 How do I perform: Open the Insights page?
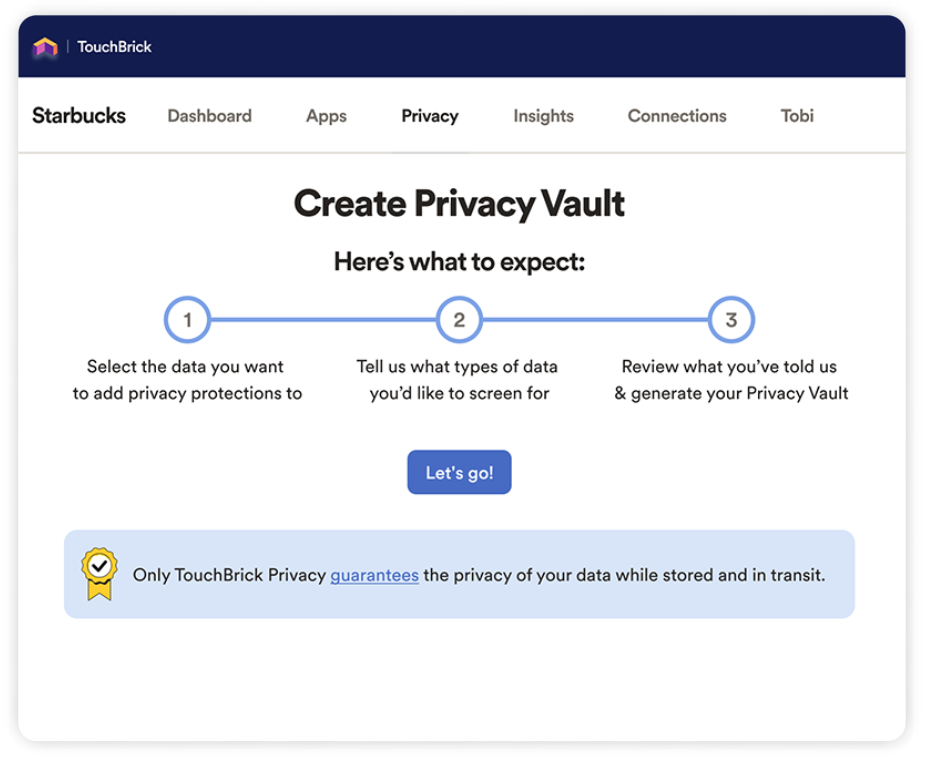coord(543,116)
